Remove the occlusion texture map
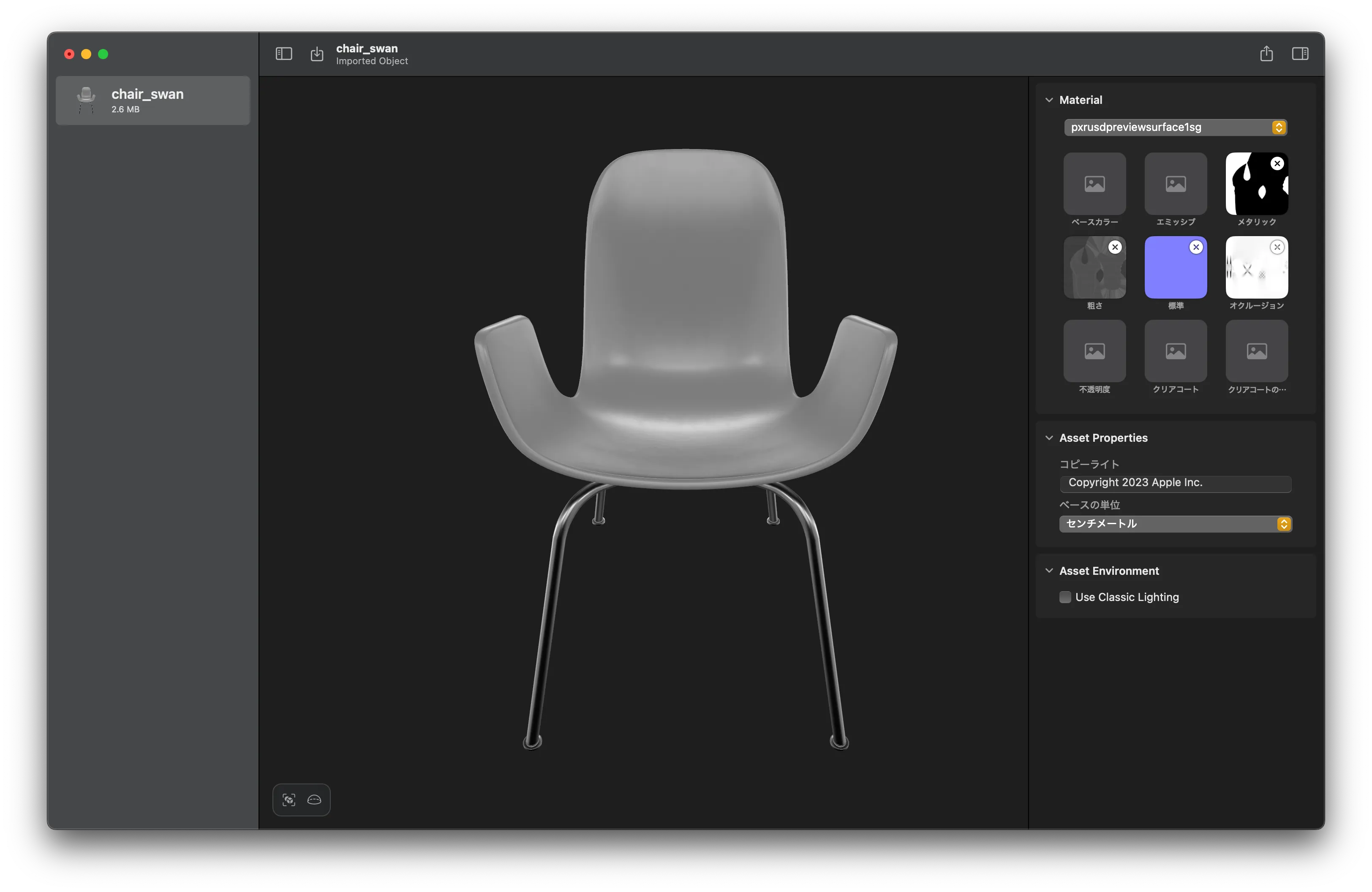The width and height of the screenshot is (1372, 892). [x=1277, y=247]
